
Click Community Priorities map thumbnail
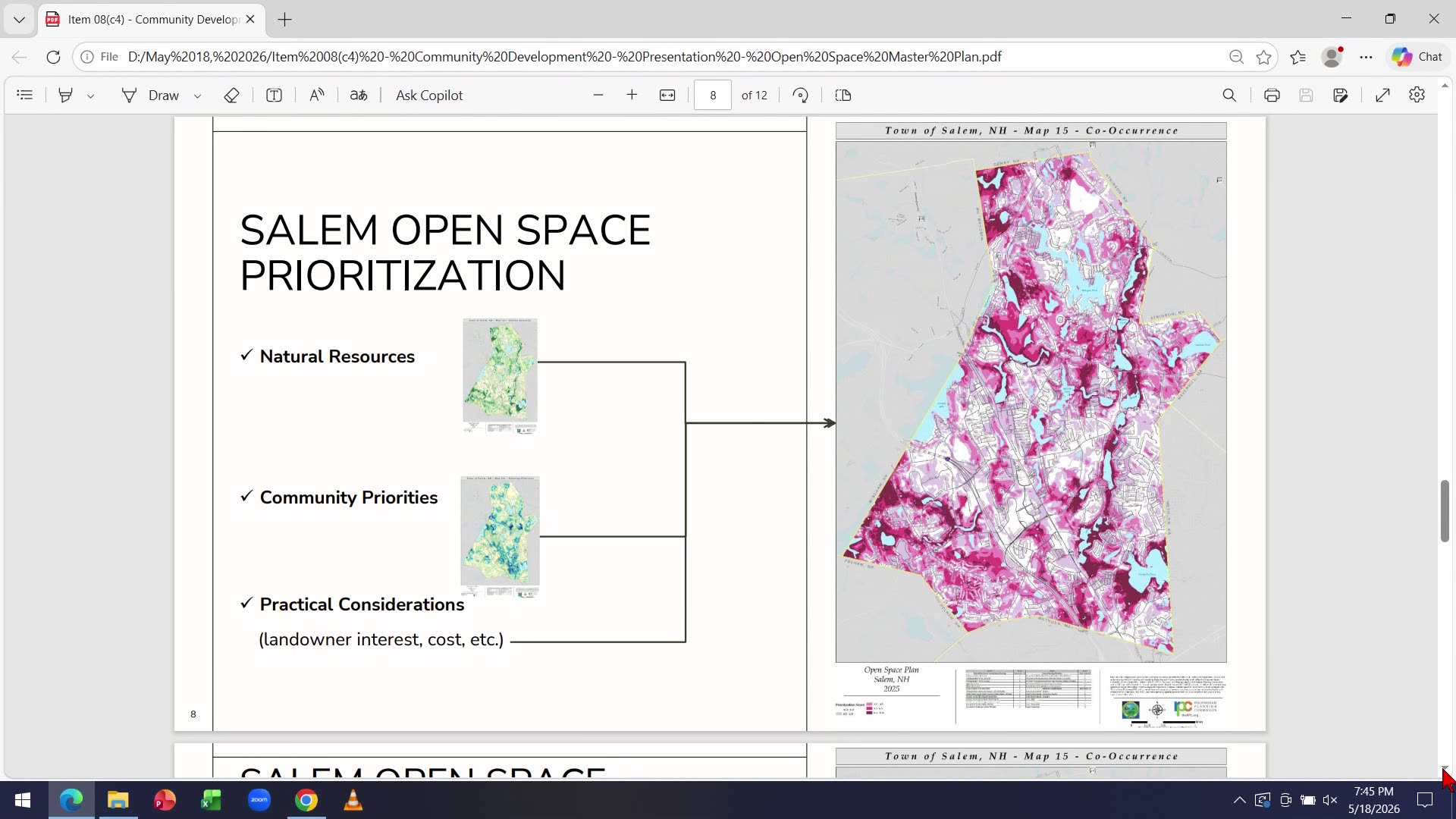500,537
